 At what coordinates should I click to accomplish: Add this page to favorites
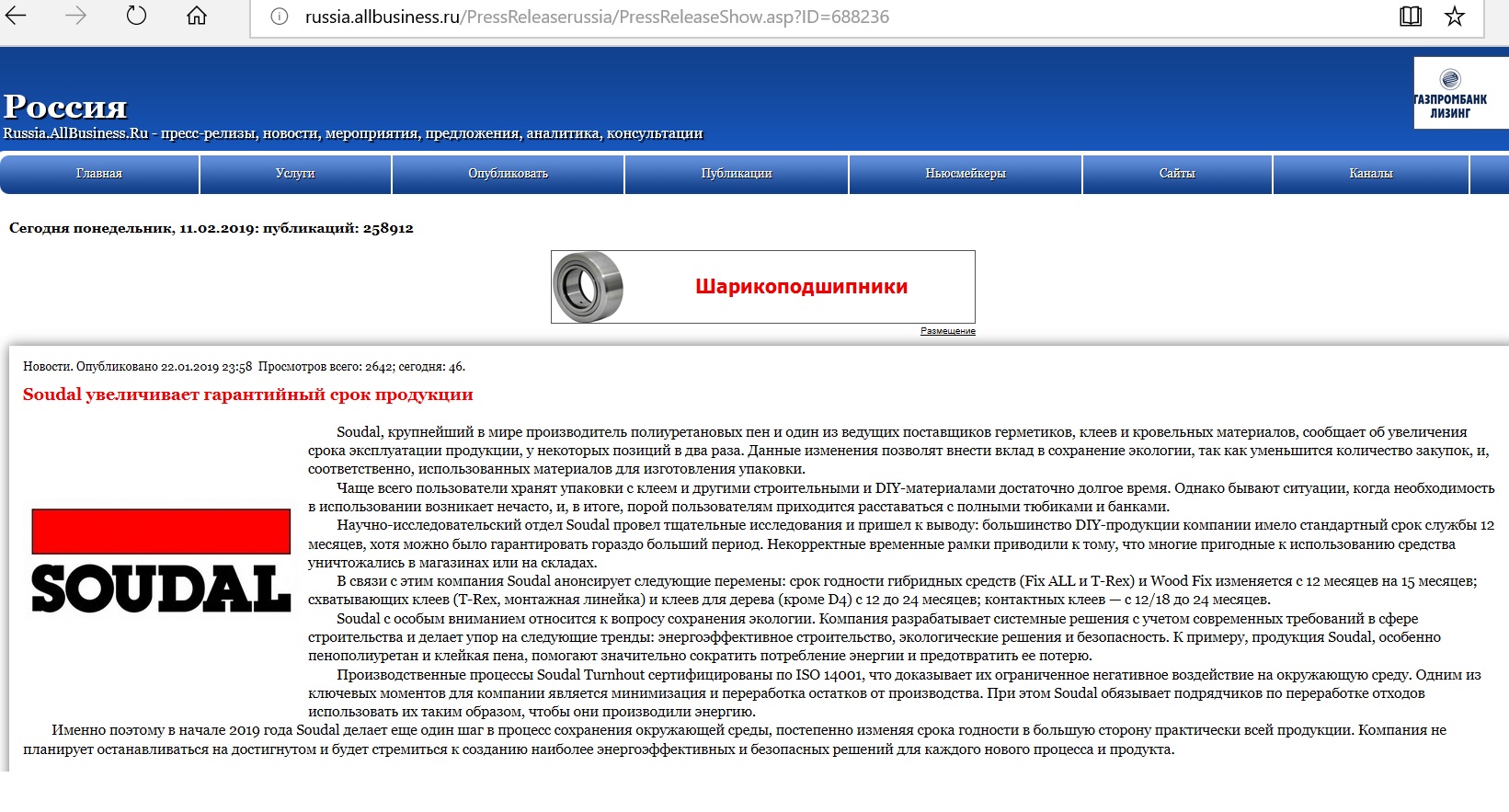pyautogui.click(x=1455, y=17)
